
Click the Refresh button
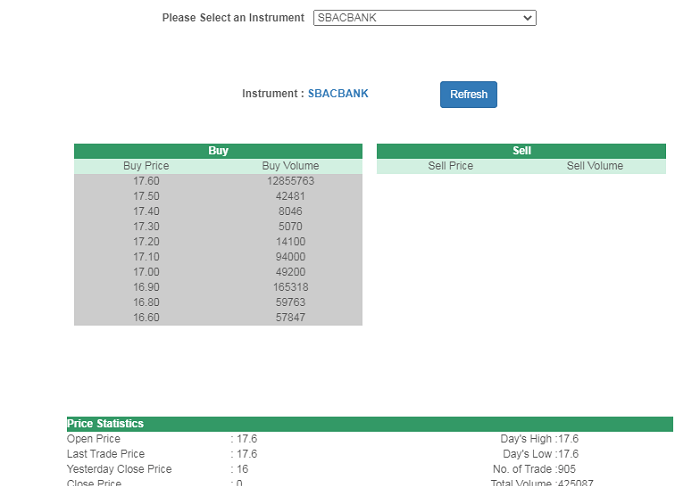pos(468,95)
